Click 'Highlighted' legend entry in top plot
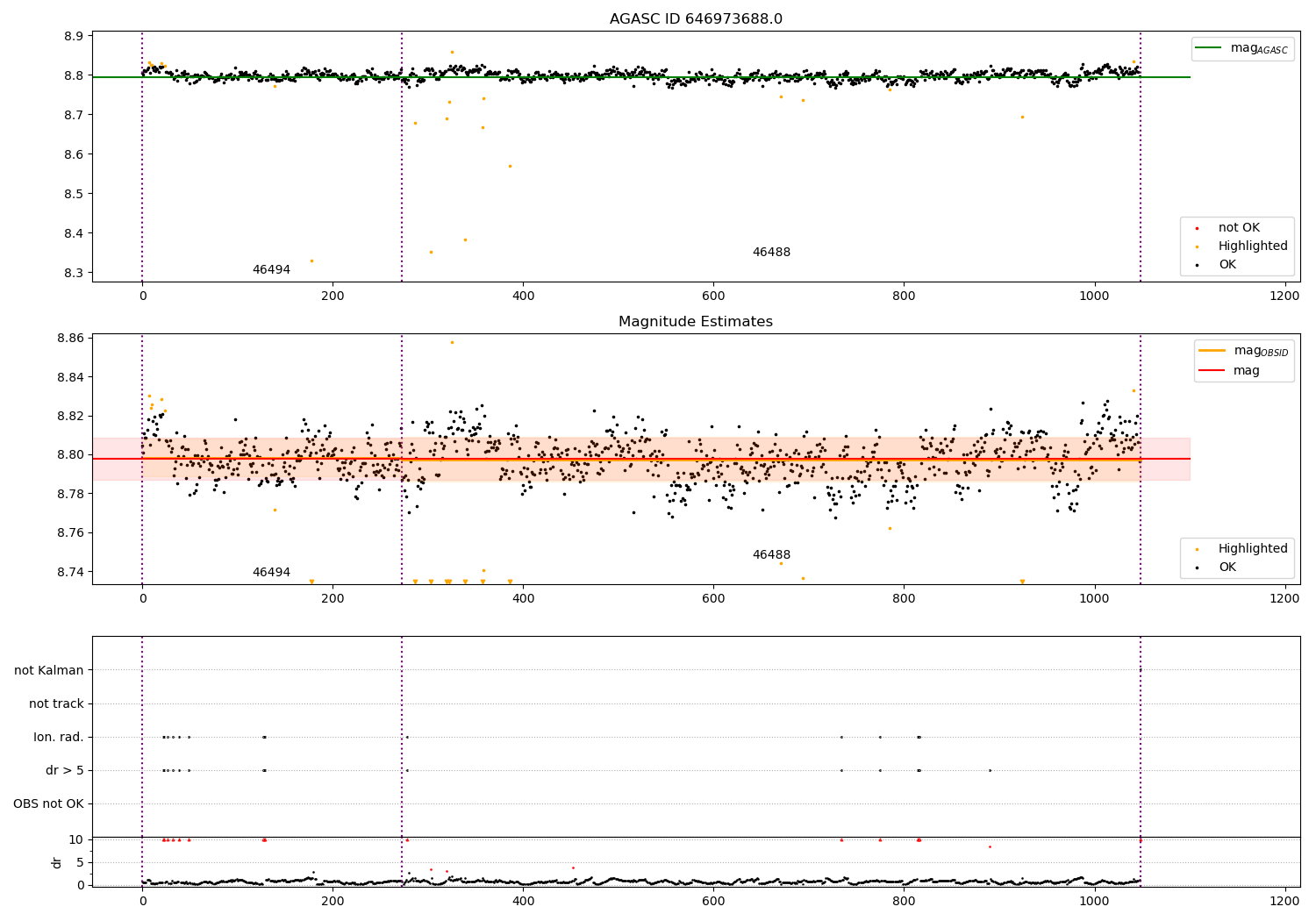Screen dimensions: 1316x921 coord(1253,246)
